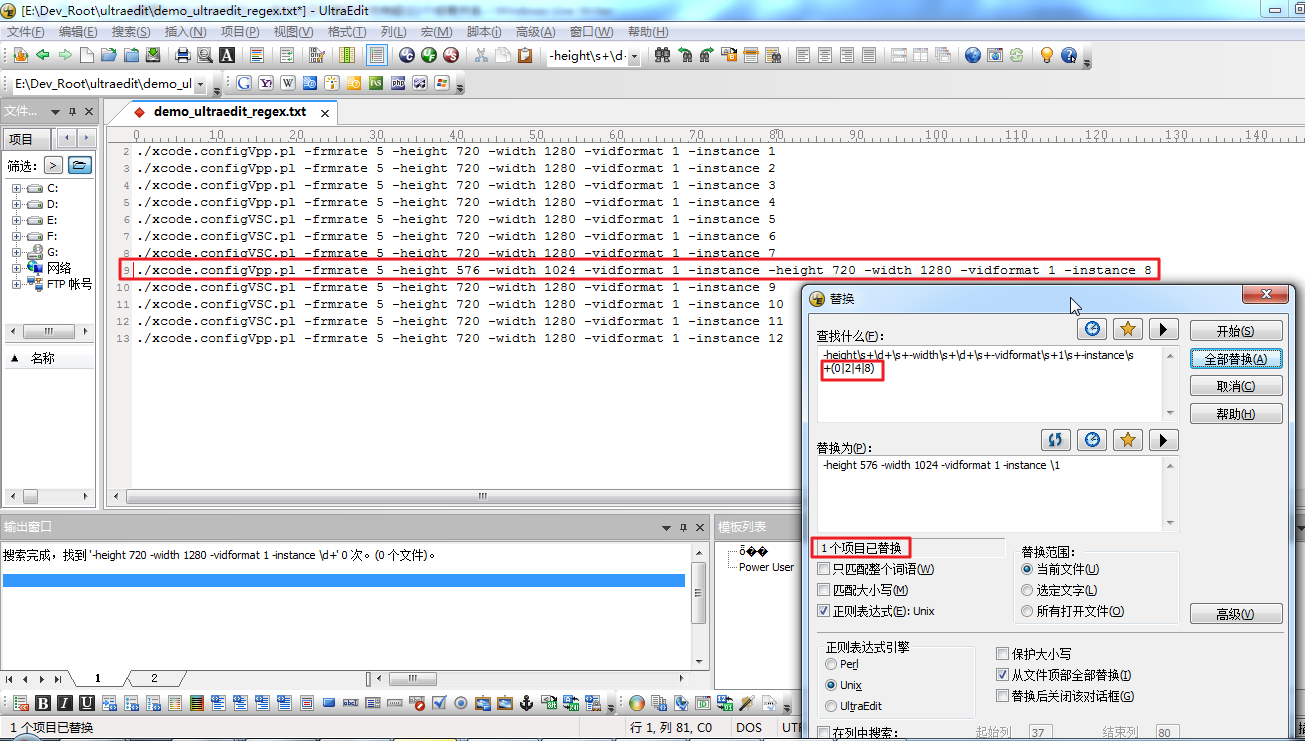
Task: Click the star favorites icon beside Find What
Action: point(1127,329)
